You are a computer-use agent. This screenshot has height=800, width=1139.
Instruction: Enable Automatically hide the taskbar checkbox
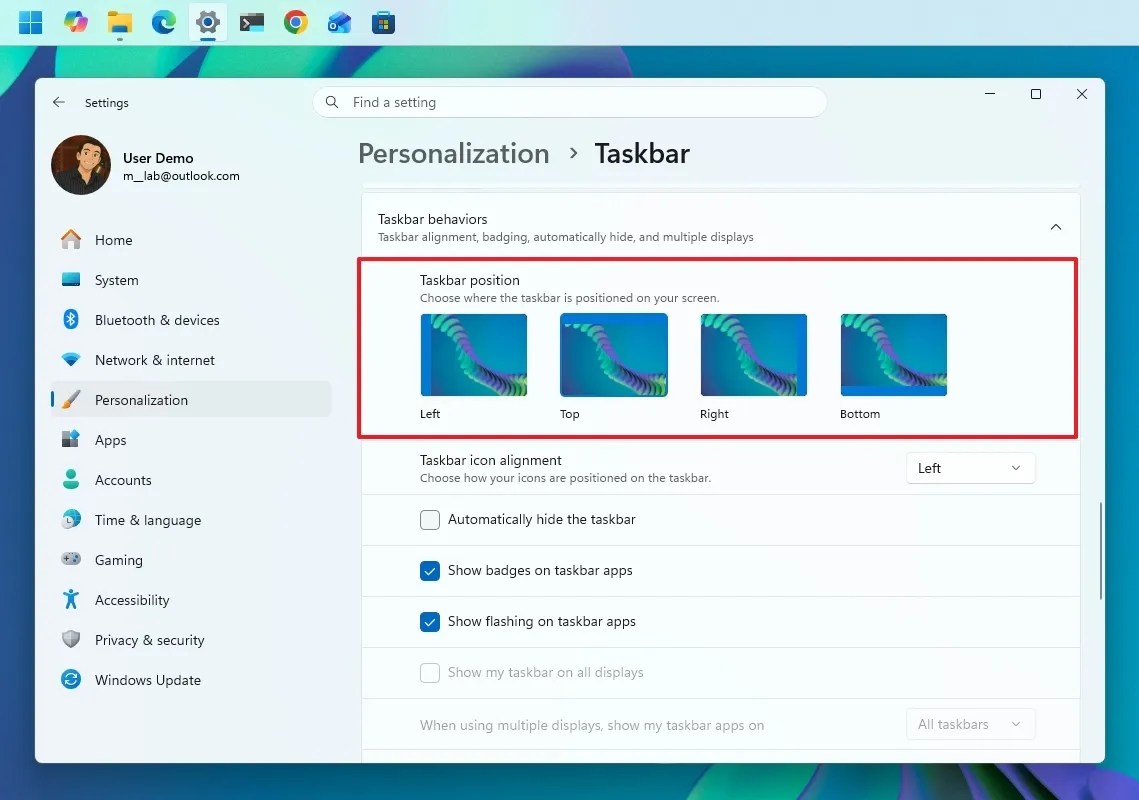pyautogui.click(x=430, y=520)
